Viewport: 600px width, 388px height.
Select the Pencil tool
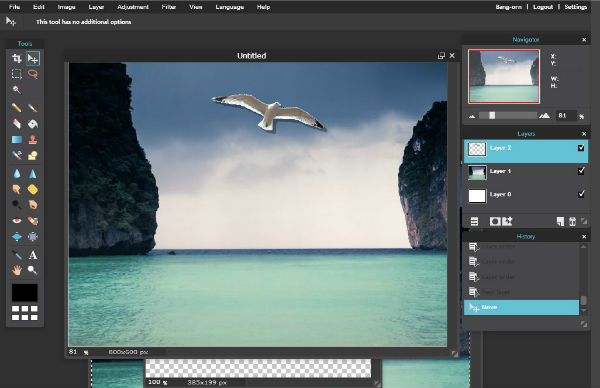point(16,108)
